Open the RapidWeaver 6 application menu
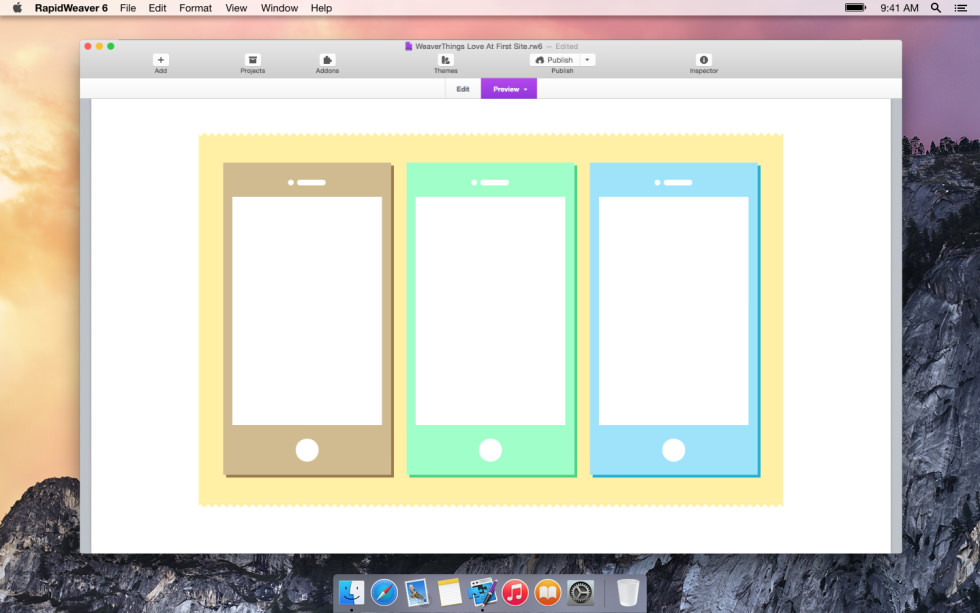Viewport: 980px width, 613px height. [x=71, y=8]
